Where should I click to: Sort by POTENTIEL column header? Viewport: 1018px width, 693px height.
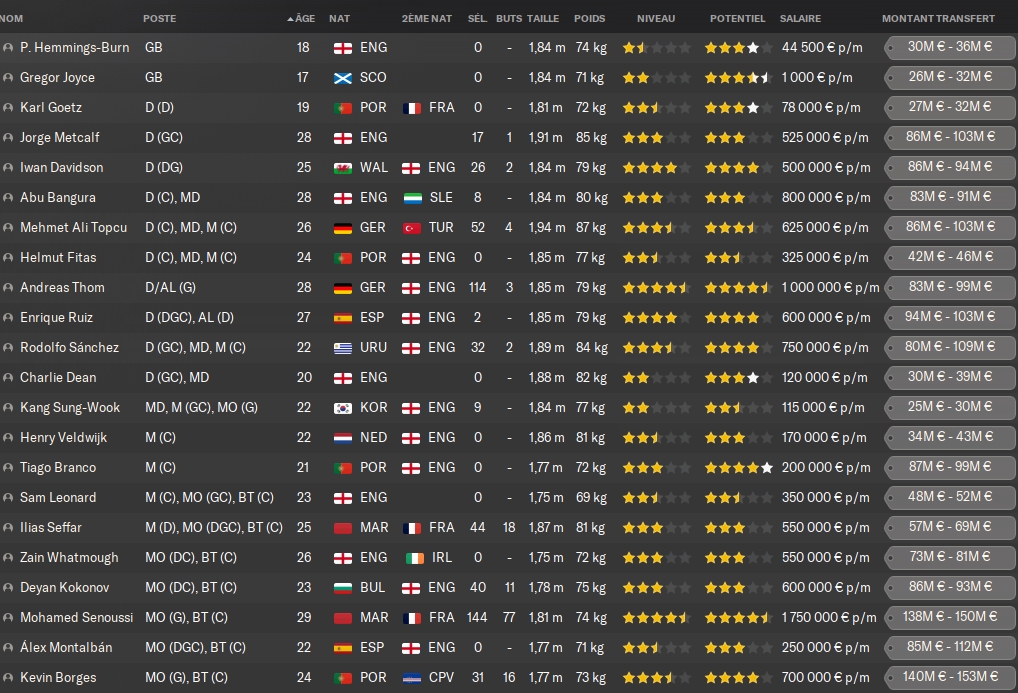(738, 18)
